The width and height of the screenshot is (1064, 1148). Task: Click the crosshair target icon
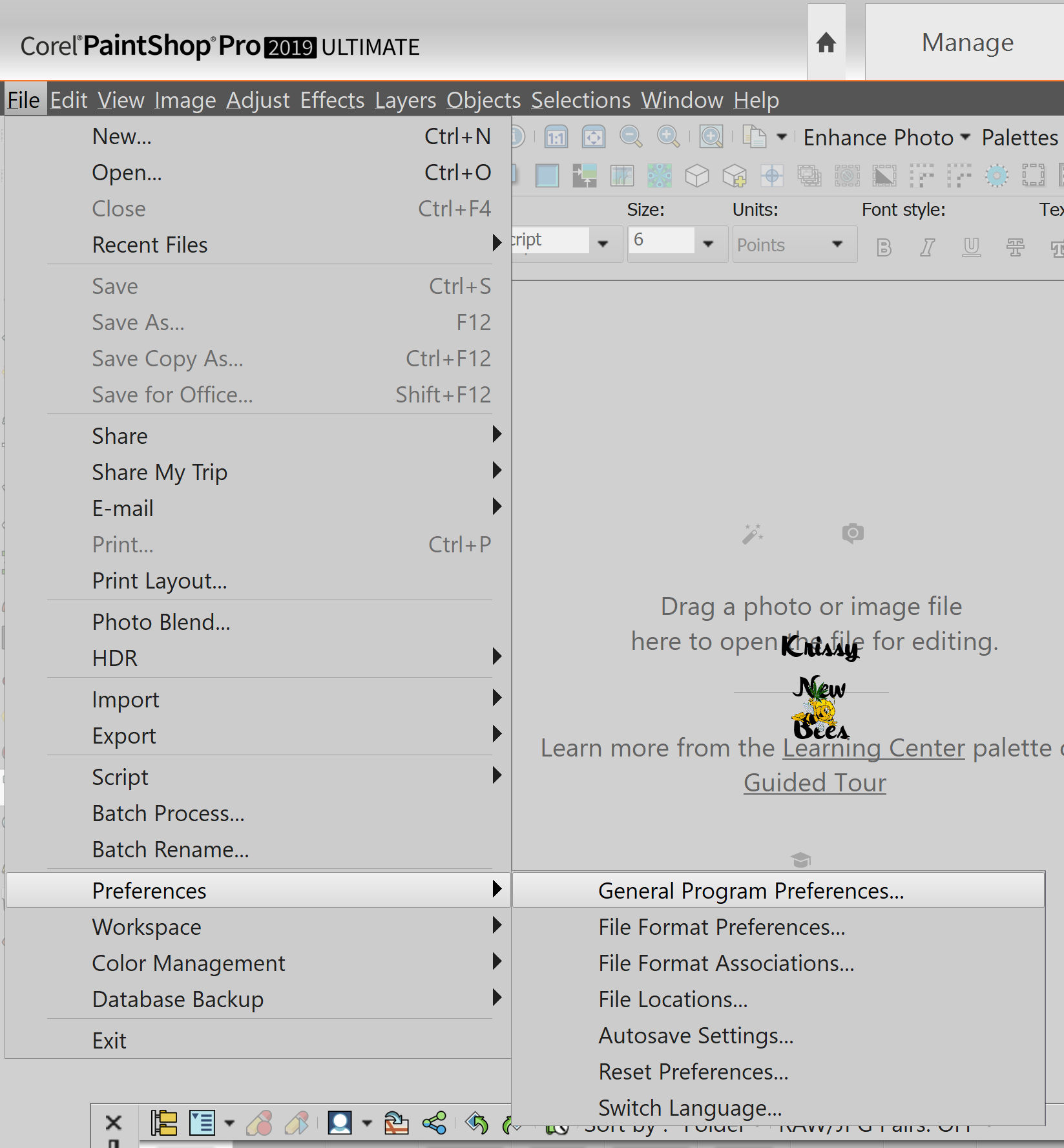tap(772, 176)
